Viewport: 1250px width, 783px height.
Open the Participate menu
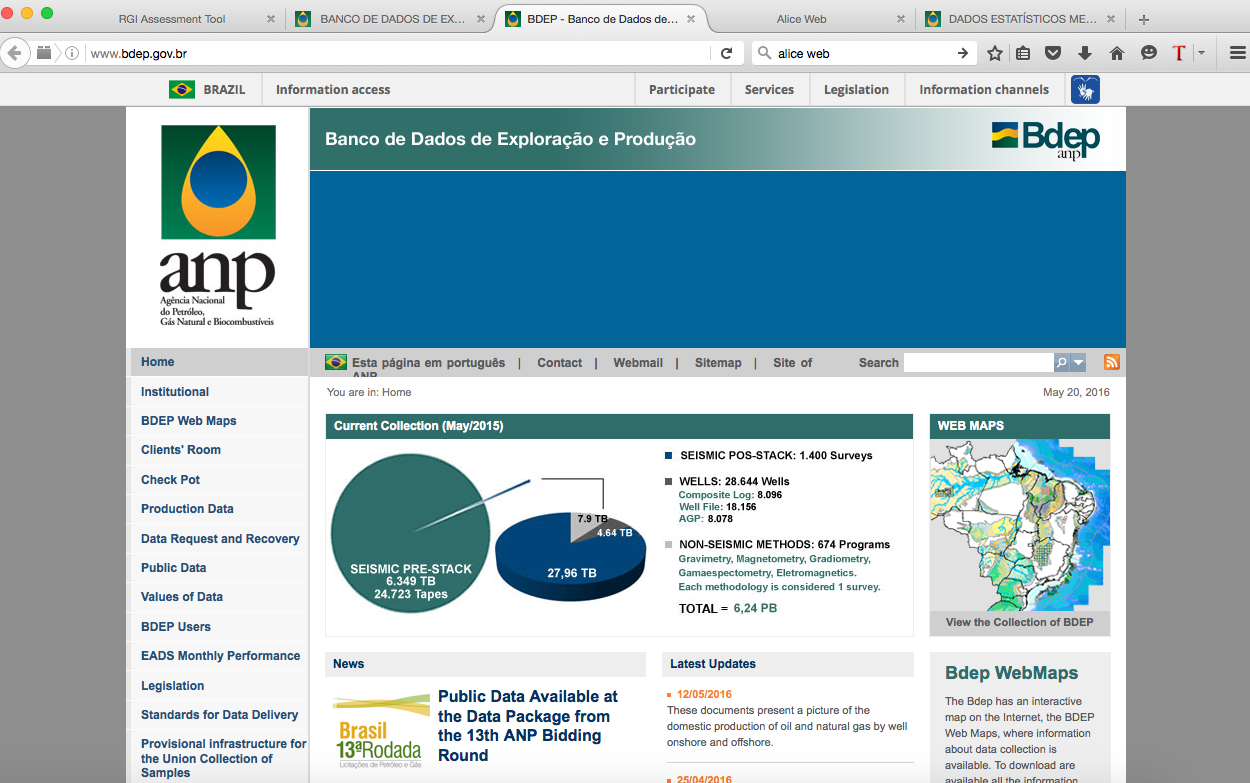click(x=682, y=89)
